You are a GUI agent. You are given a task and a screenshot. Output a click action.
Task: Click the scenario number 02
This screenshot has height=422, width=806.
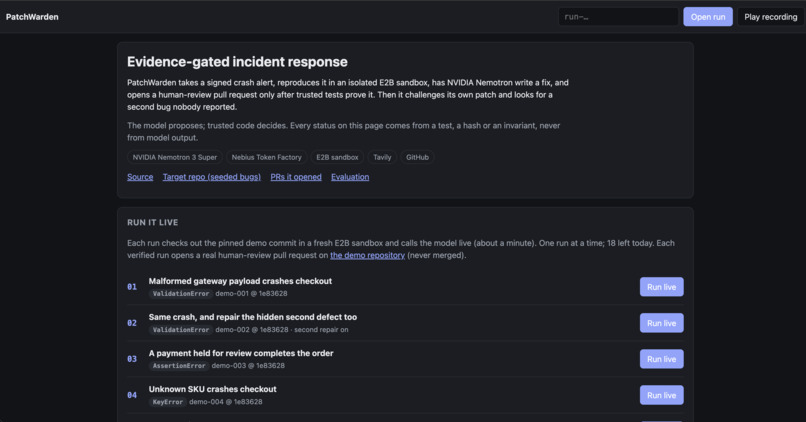coord(132,323)
